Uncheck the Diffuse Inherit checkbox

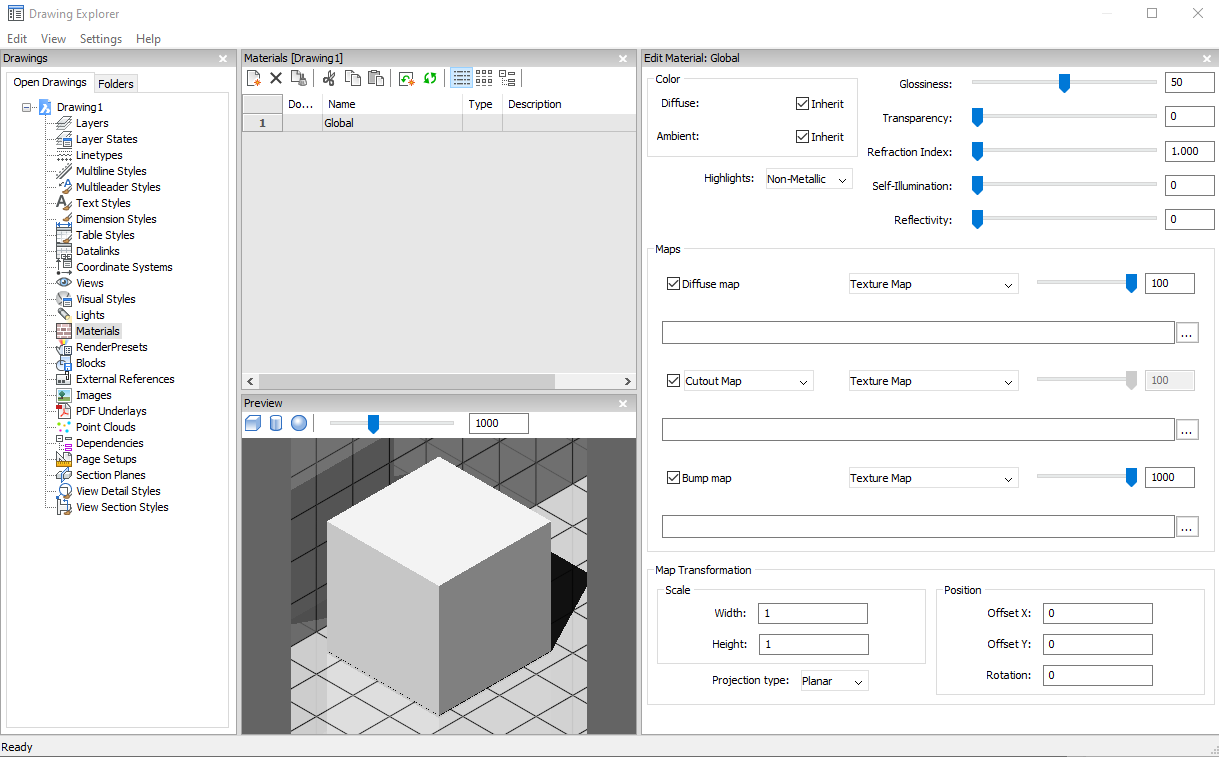802,104
